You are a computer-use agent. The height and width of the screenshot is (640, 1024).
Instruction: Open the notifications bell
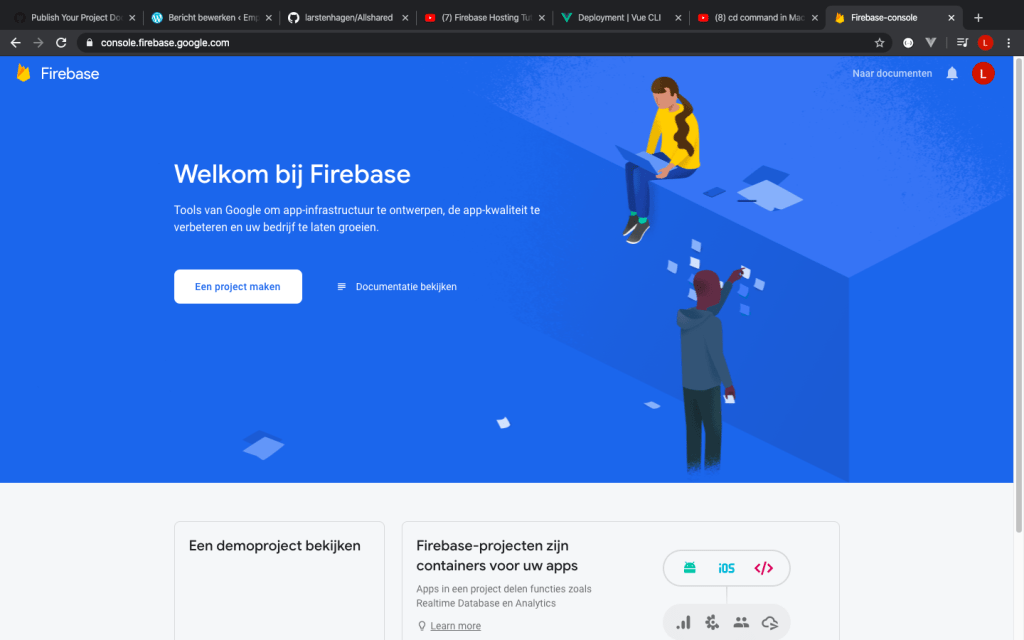pyautogui.click(x=952, y=73)
